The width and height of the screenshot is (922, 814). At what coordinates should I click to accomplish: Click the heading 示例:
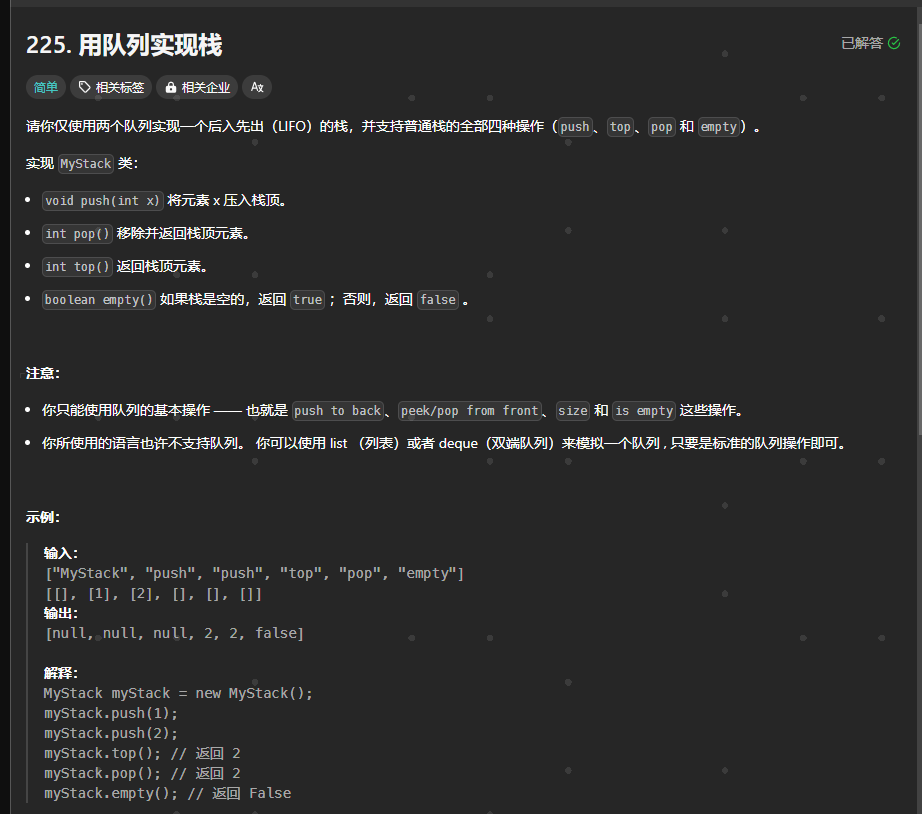[43, 518]
